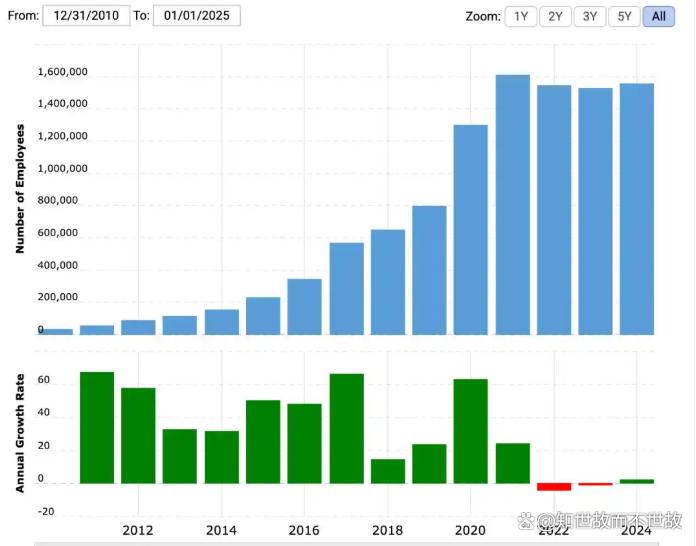Viewport: 696px width, 546px height.
Task: Click the From date input field
Action: click(x=86, y=16)
